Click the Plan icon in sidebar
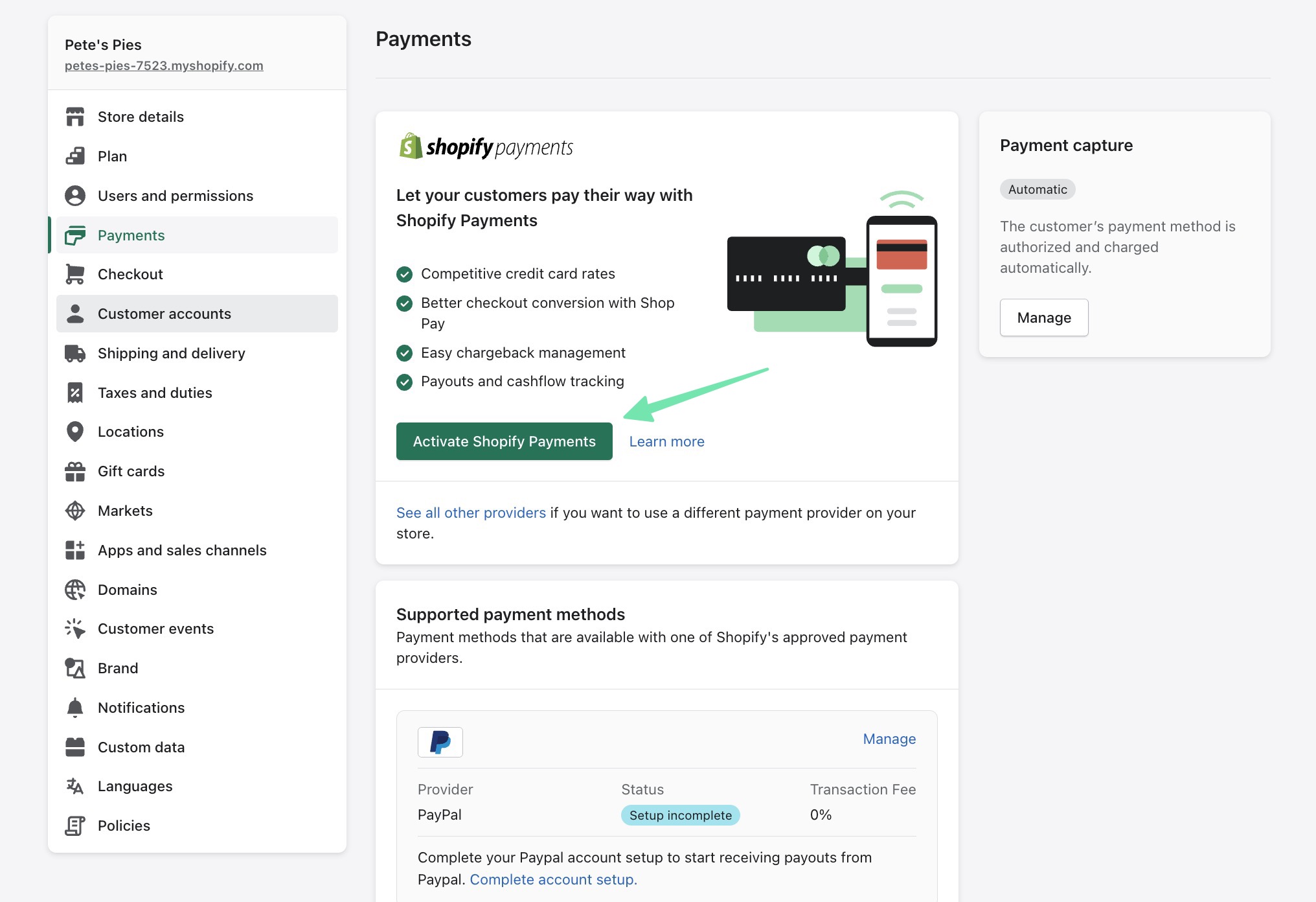This screenshot has width=1316, height=902. point(75,156)
